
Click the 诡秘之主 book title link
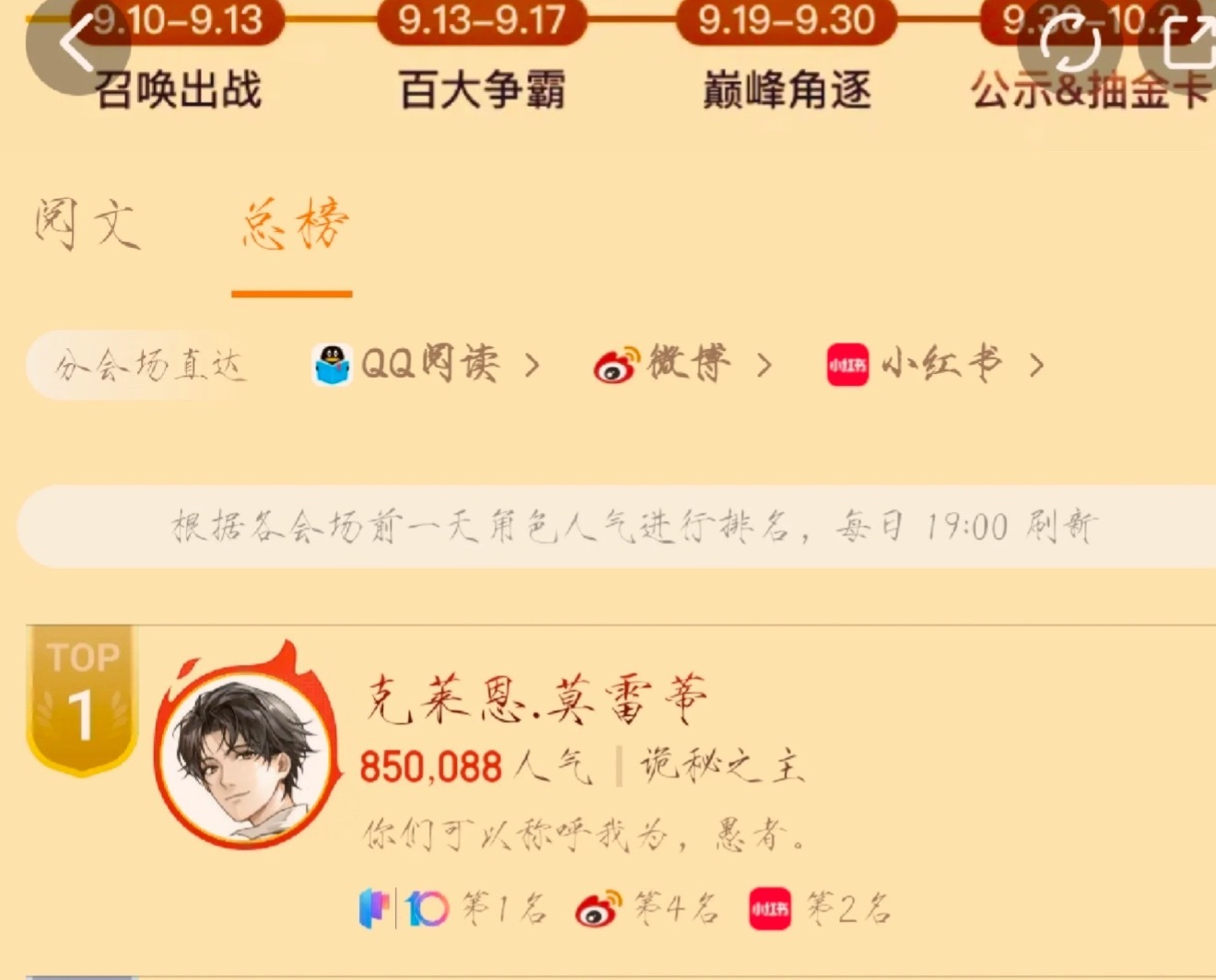click(722, 765)
